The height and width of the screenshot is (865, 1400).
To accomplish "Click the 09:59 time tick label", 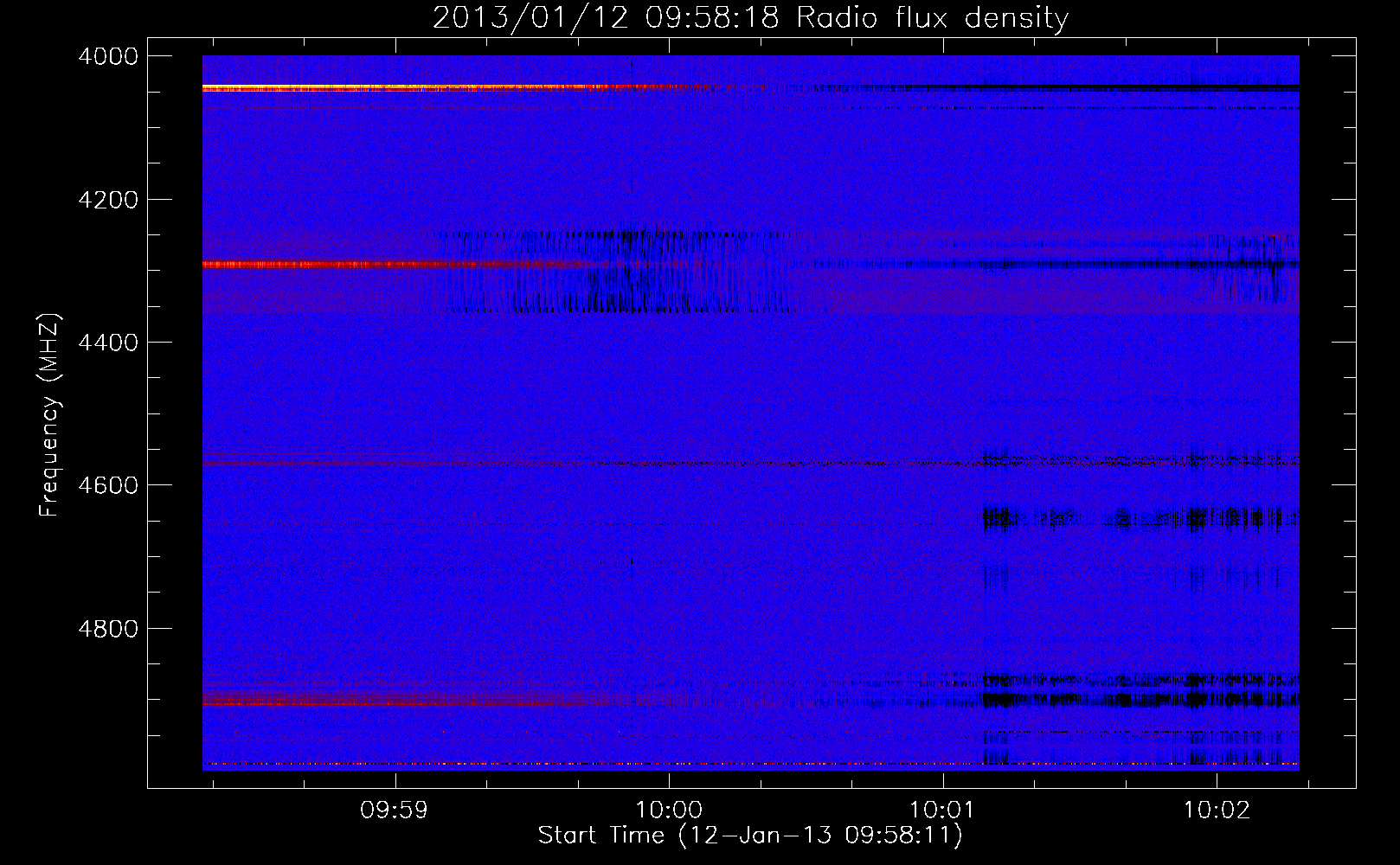I will coord(395,811).
